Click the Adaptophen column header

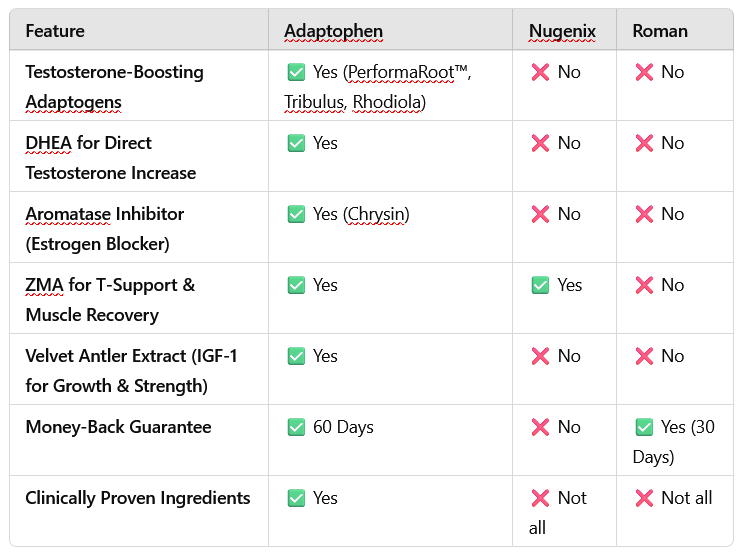coord(334,31)
